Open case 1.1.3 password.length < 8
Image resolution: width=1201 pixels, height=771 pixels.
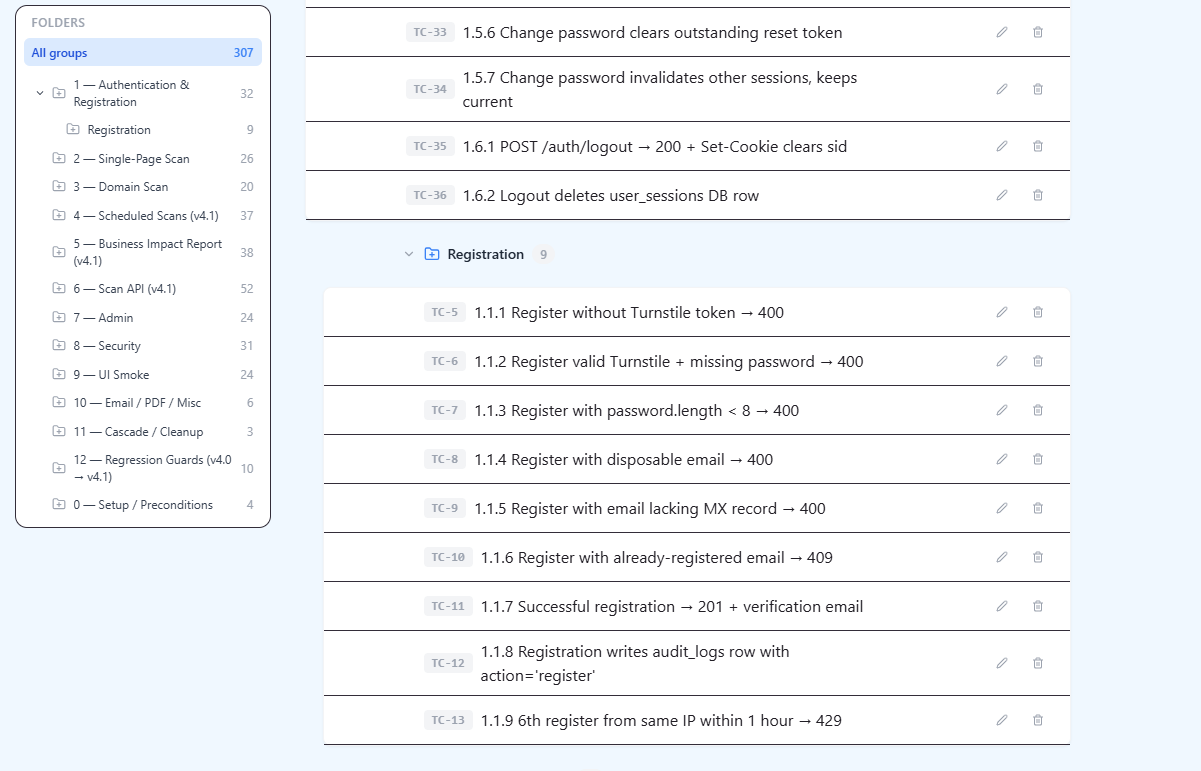(636, 410)
